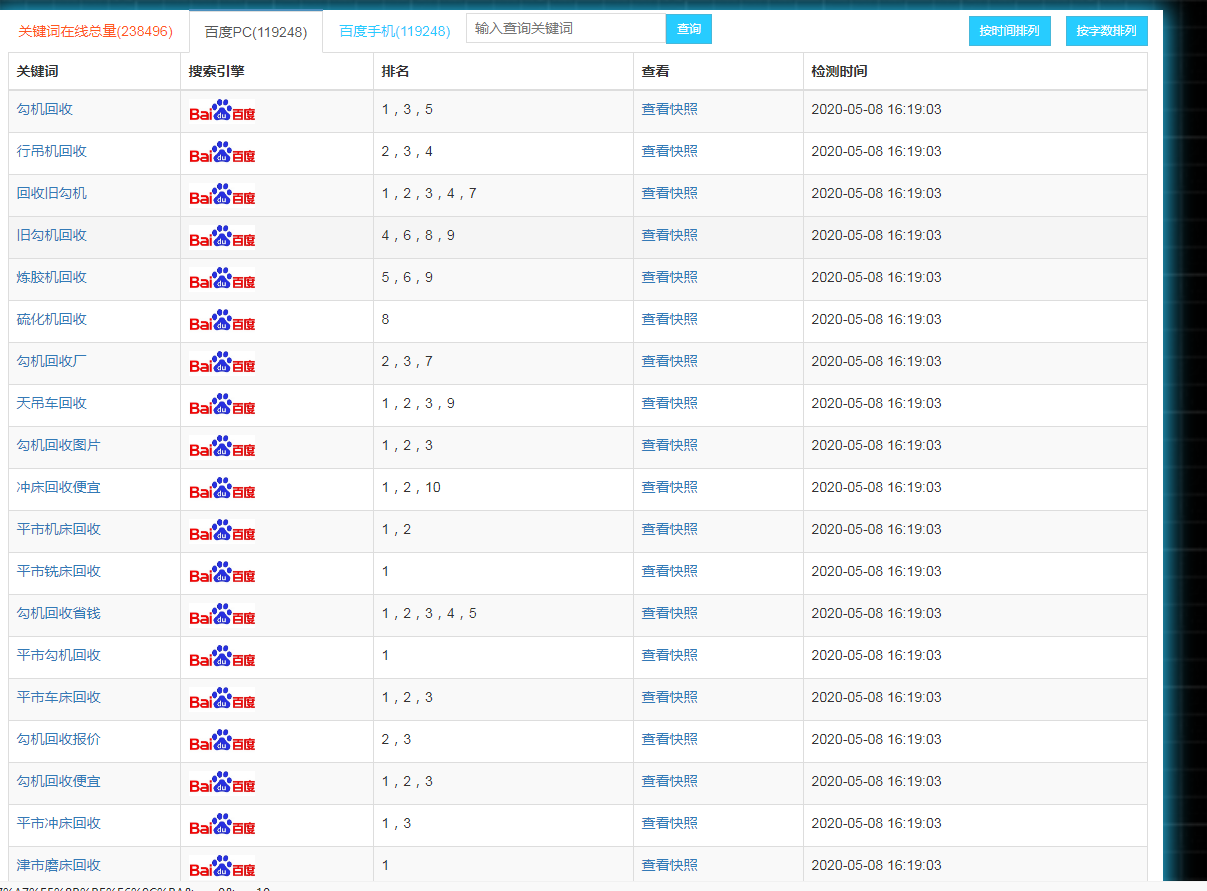Open the 关键词在线总量 tab
Screen dimensions: 1207x891
pos(95,31)
